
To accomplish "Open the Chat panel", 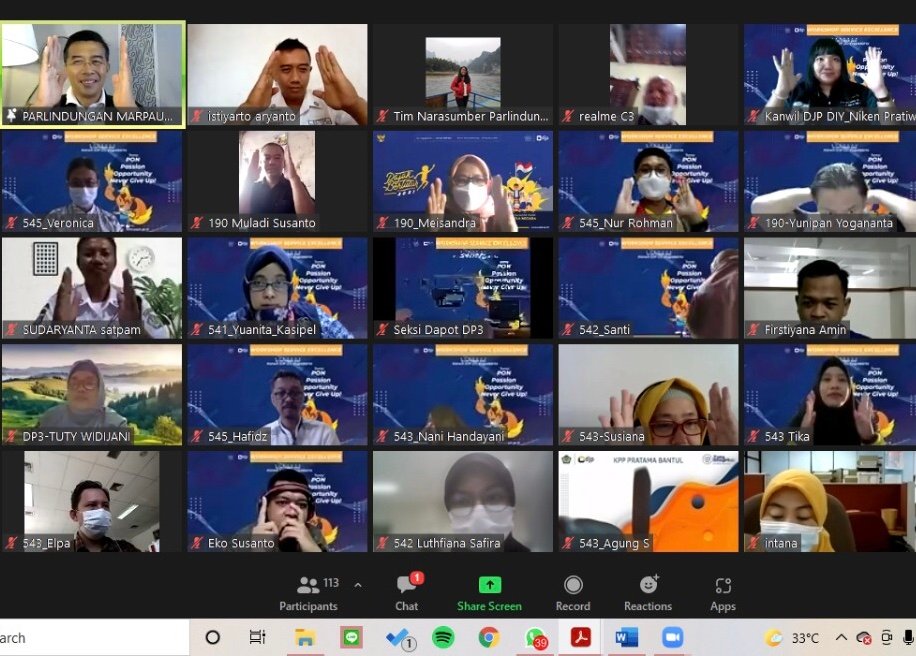I will (406, 592).
